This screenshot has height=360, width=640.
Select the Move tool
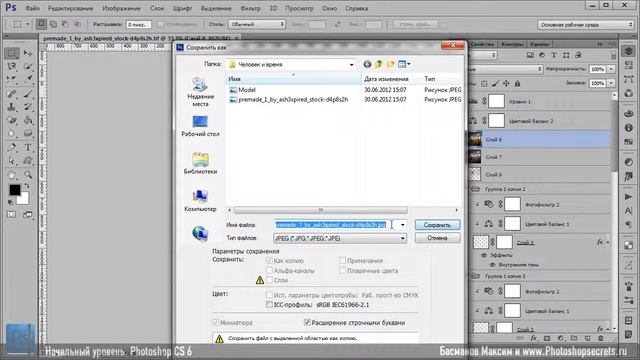[x=28, y=53]
